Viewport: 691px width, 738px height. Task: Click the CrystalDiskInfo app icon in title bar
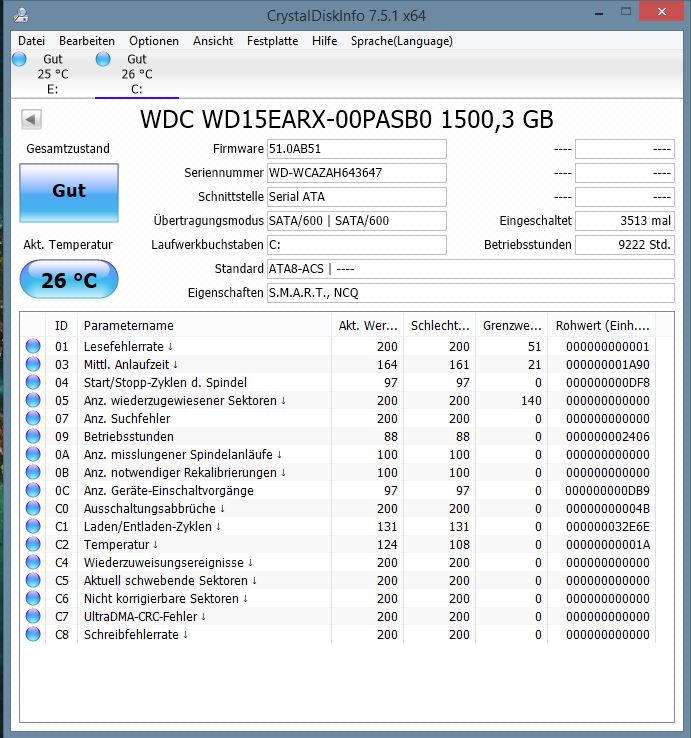[21, 15]
